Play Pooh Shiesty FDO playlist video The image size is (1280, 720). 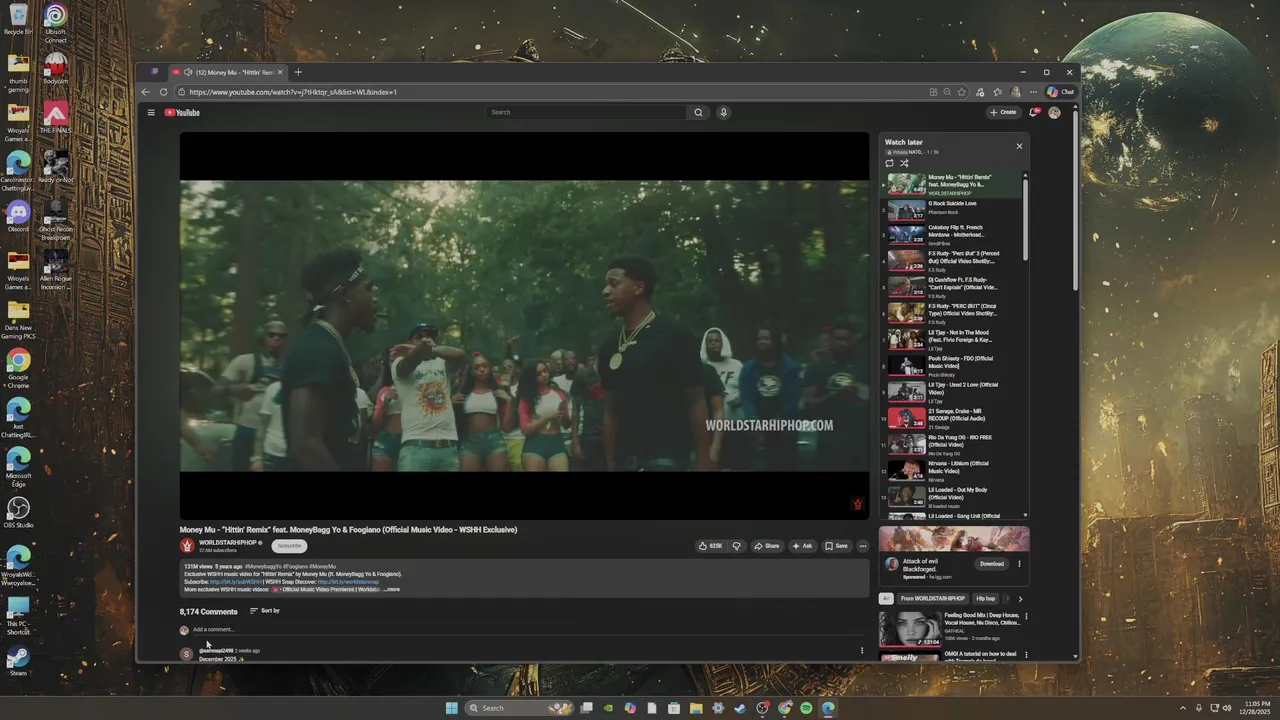click(x=950, y=366)
